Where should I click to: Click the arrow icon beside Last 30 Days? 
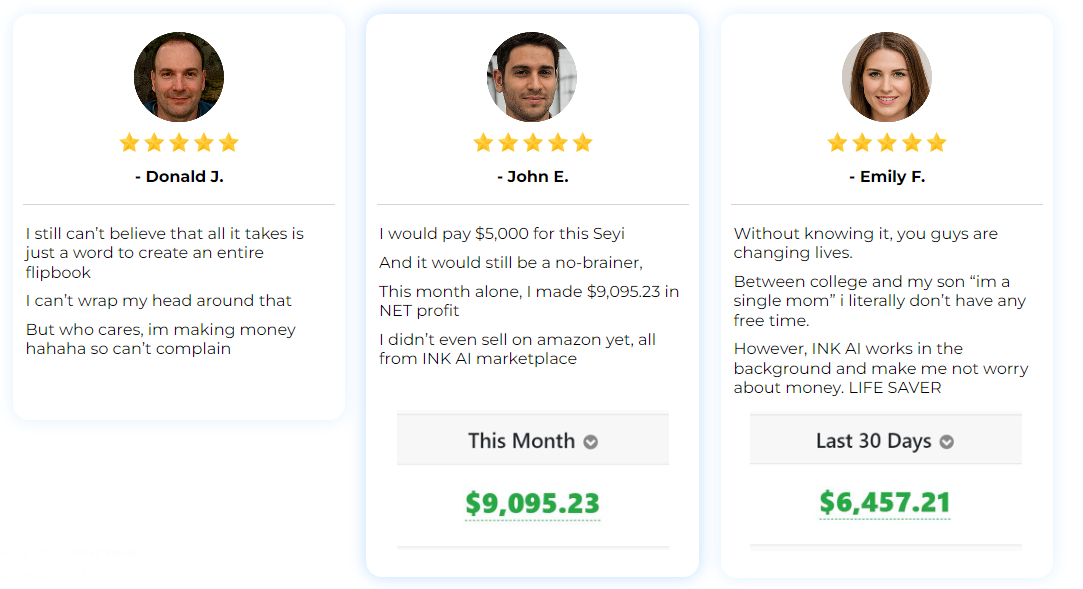click(947, 442)
